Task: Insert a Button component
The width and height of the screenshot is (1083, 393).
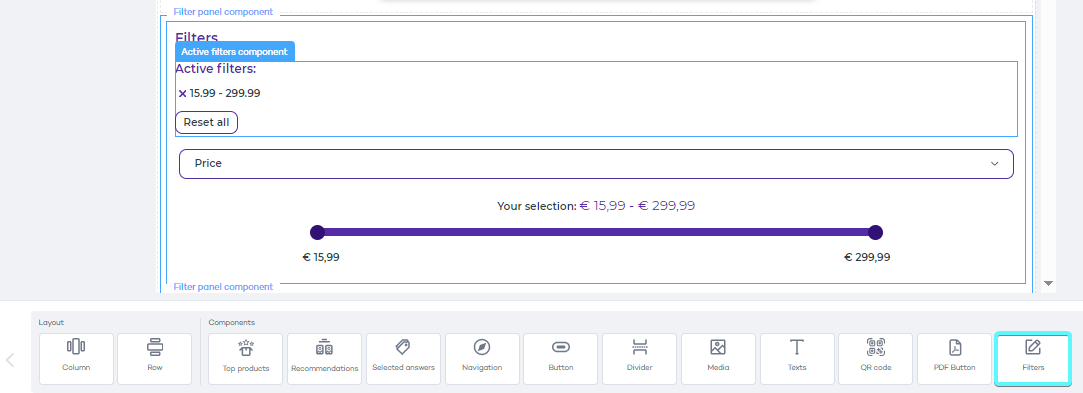Action: (x=561, y=359)
